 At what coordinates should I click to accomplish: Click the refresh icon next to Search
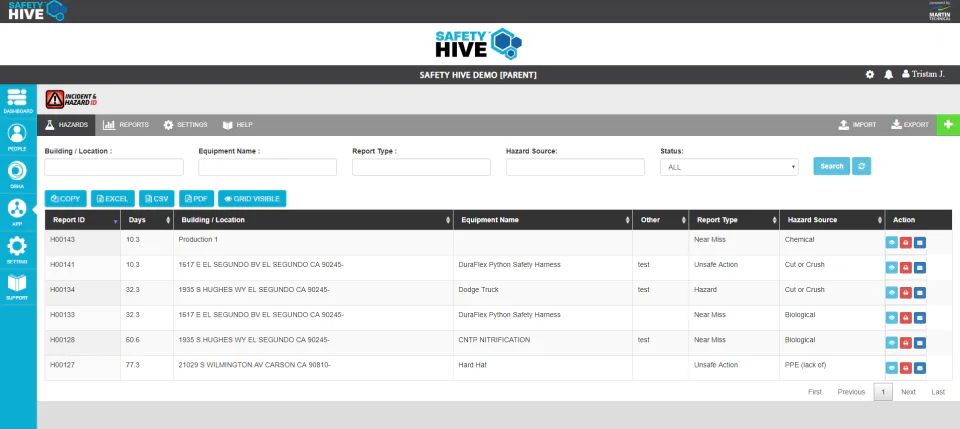tap(861, 166)
